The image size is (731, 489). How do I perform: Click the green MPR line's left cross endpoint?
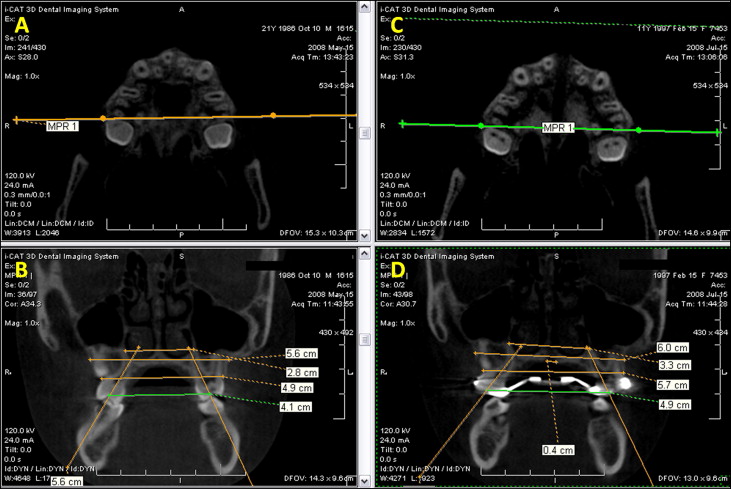coord(403,124)
